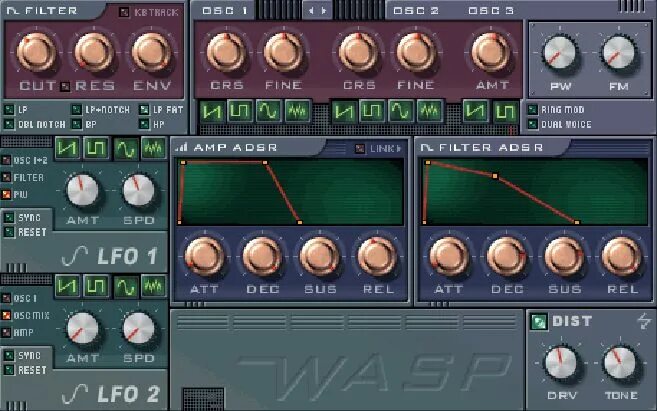Viewport: 657px width, 411px height.
Task: Enable KB TRACK in filter section
Action: point(124,12)
